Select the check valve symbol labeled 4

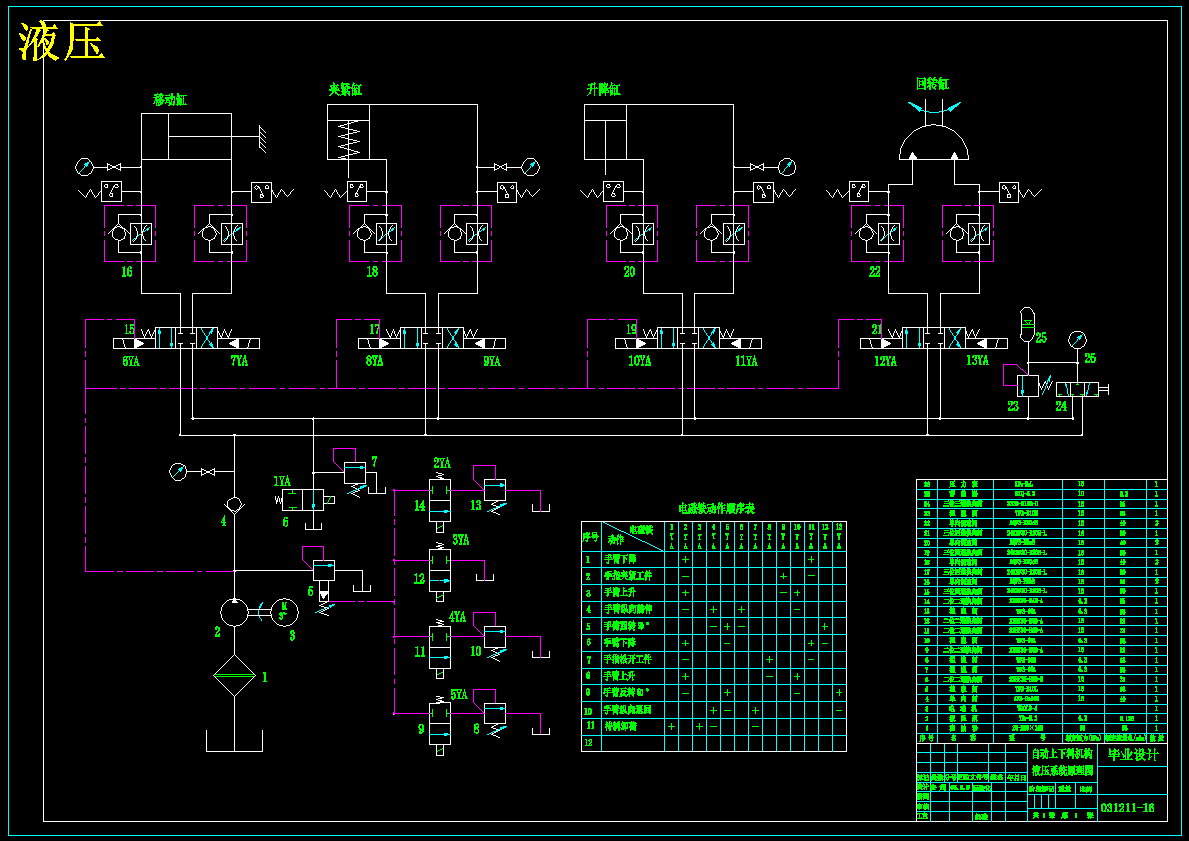pyautogui.click(x=234, y=504)
